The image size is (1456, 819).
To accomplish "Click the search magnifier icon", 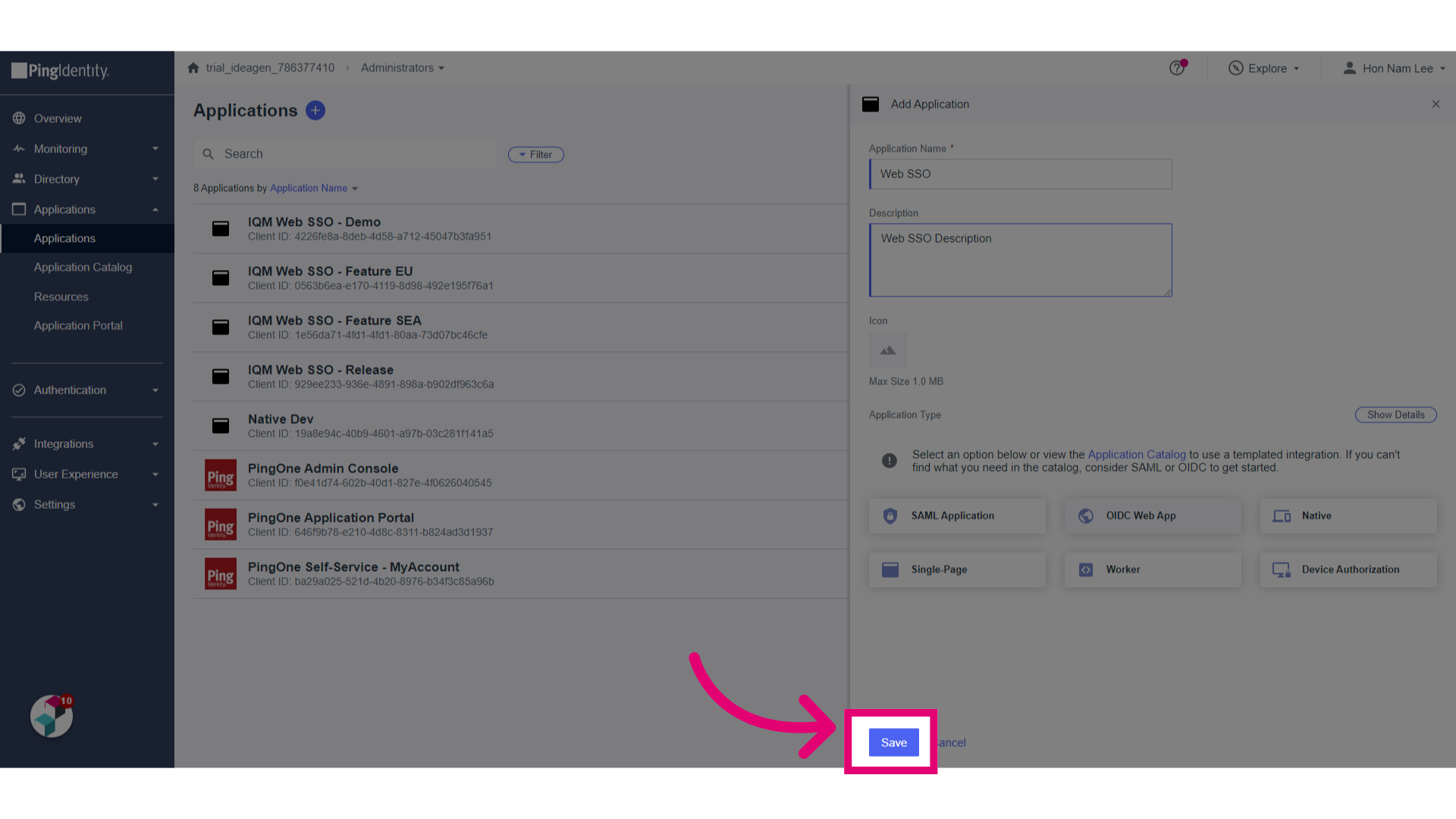I will point(209,154).
